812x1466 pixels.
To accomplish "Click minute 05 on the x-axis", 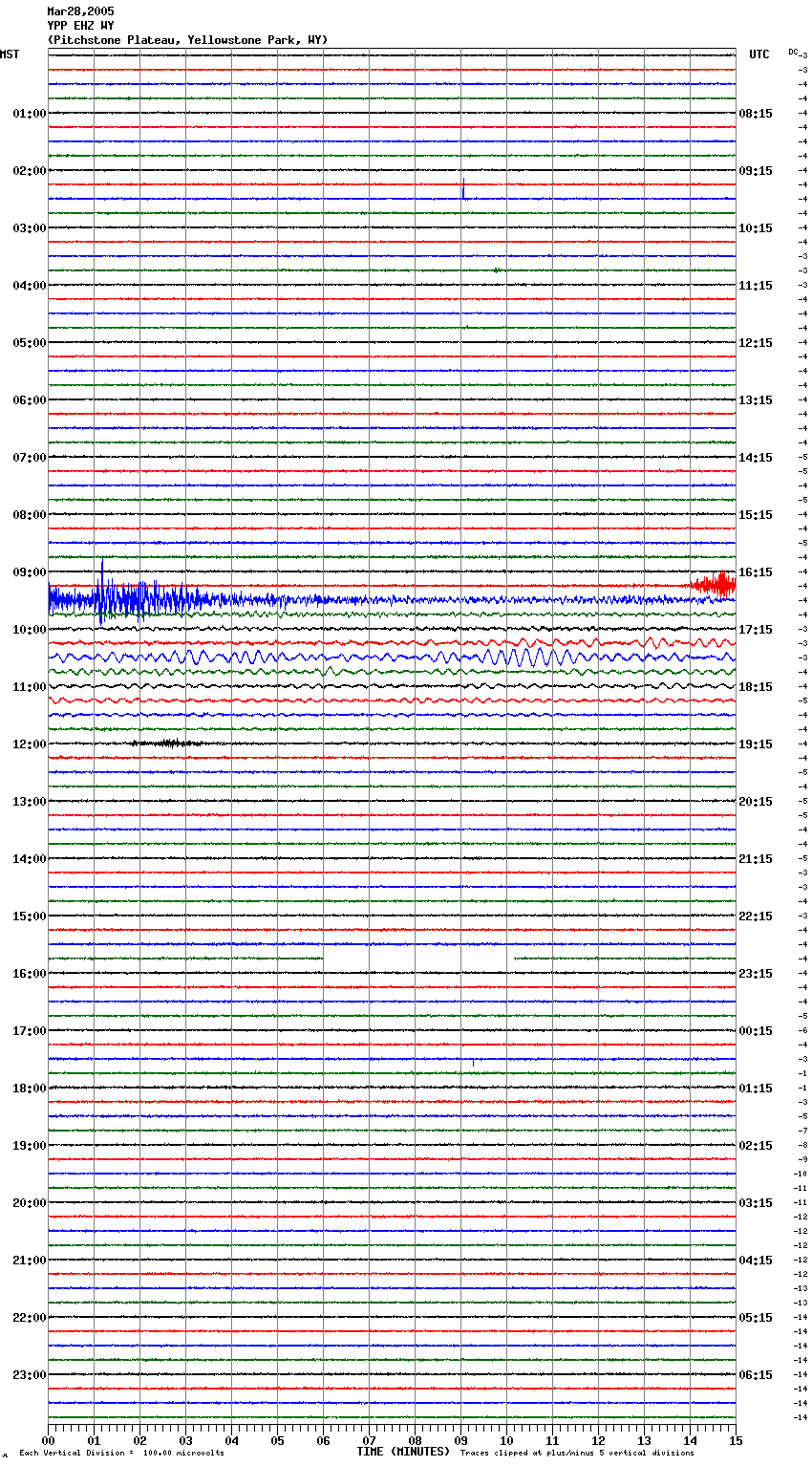I will 277,1440.
